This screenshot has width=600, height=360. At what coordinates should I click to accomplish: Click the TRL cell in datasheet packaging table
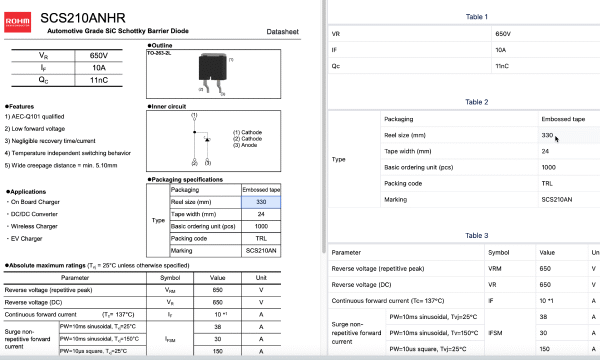coord(261,239)
